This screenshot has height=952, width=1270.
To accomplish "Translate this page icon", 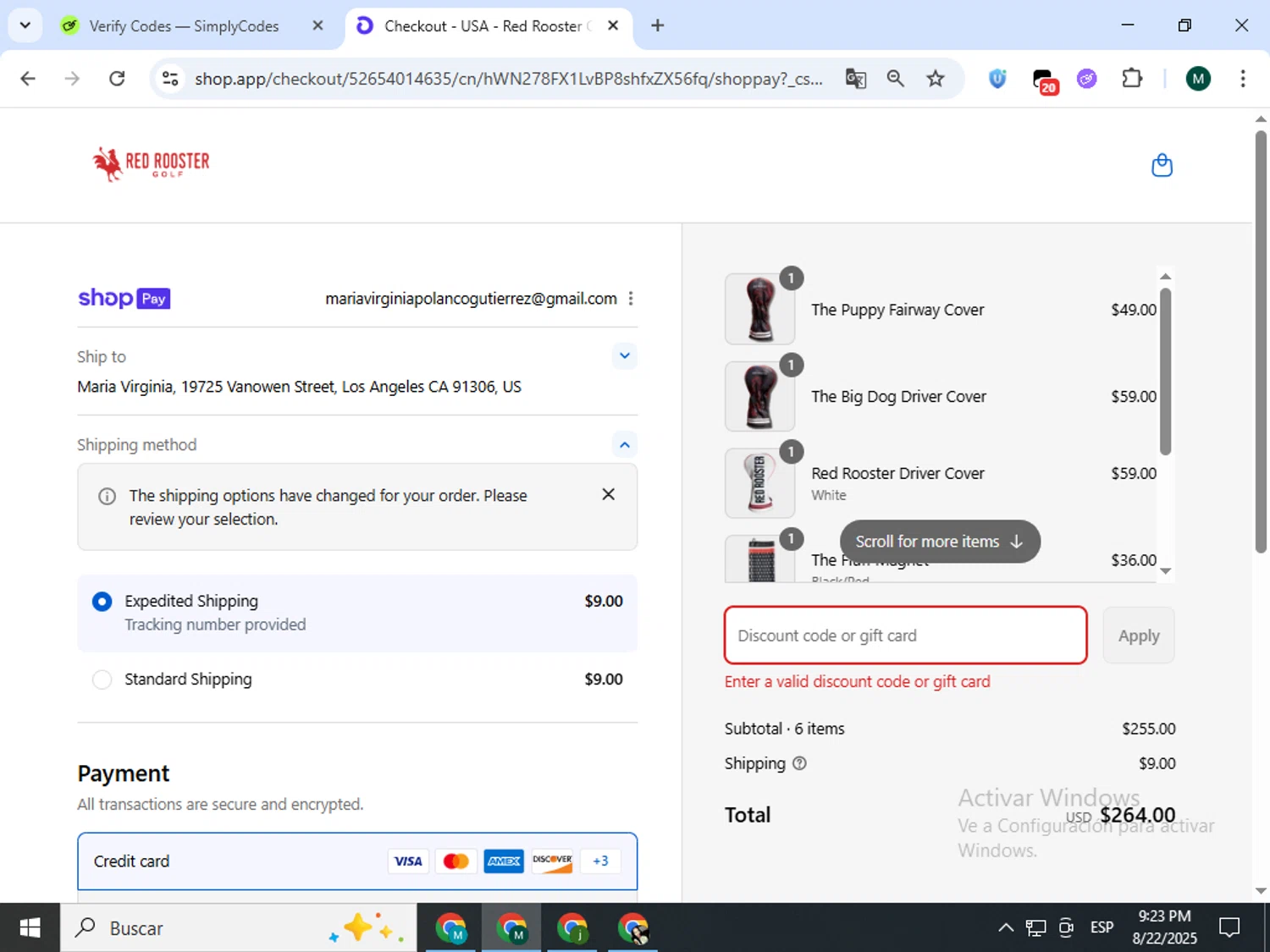I will (856, 79).
